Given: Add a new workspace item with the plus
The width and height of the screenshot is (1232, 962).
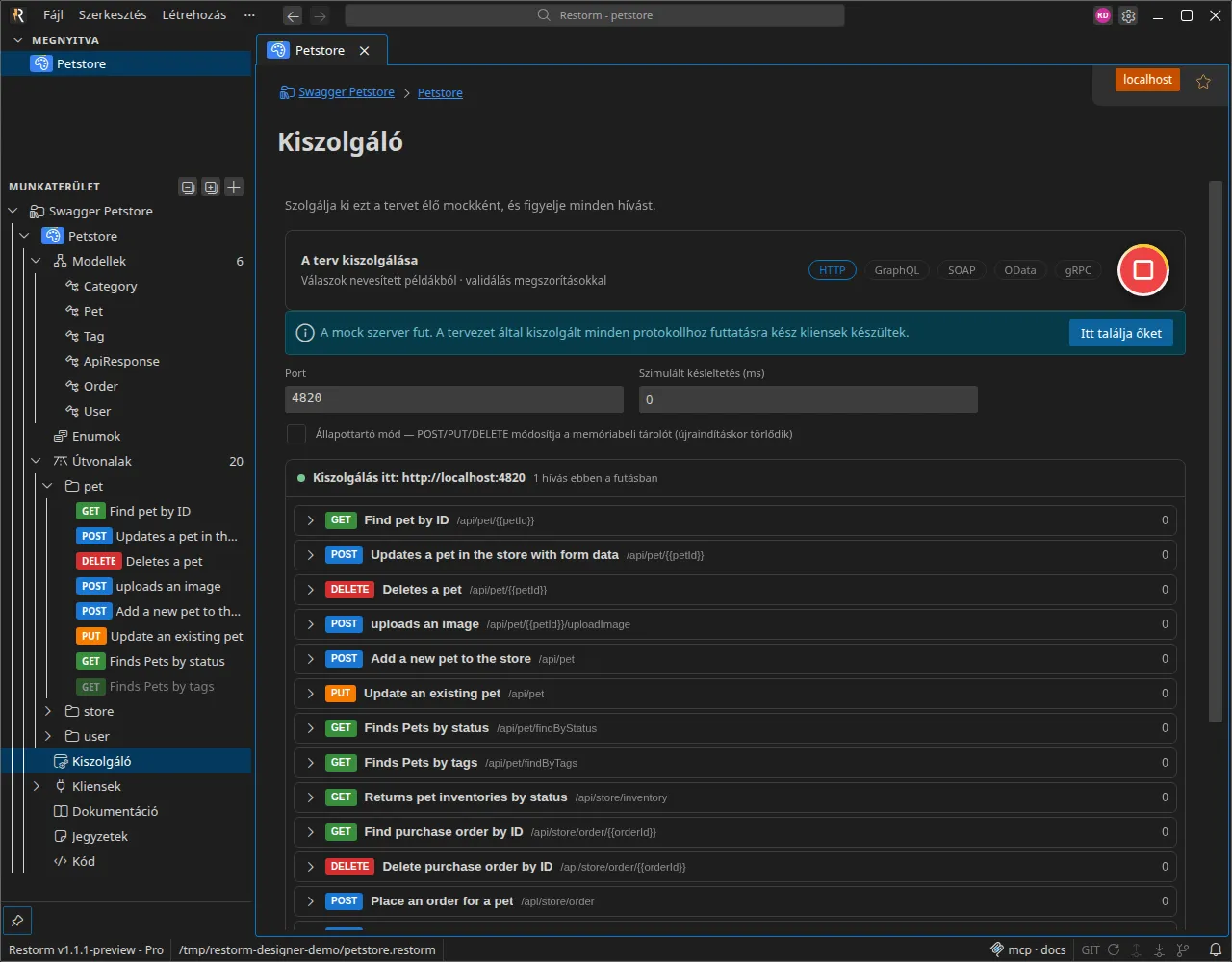Looking at the screenshot, I should (x=234, y=188).
